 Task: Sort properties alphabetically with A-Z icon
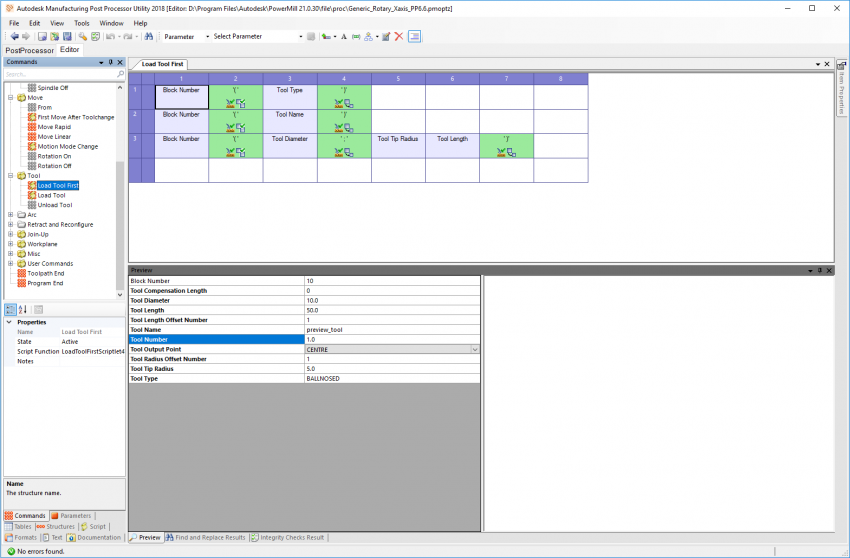pyautogui.click(x=23, y=309)
